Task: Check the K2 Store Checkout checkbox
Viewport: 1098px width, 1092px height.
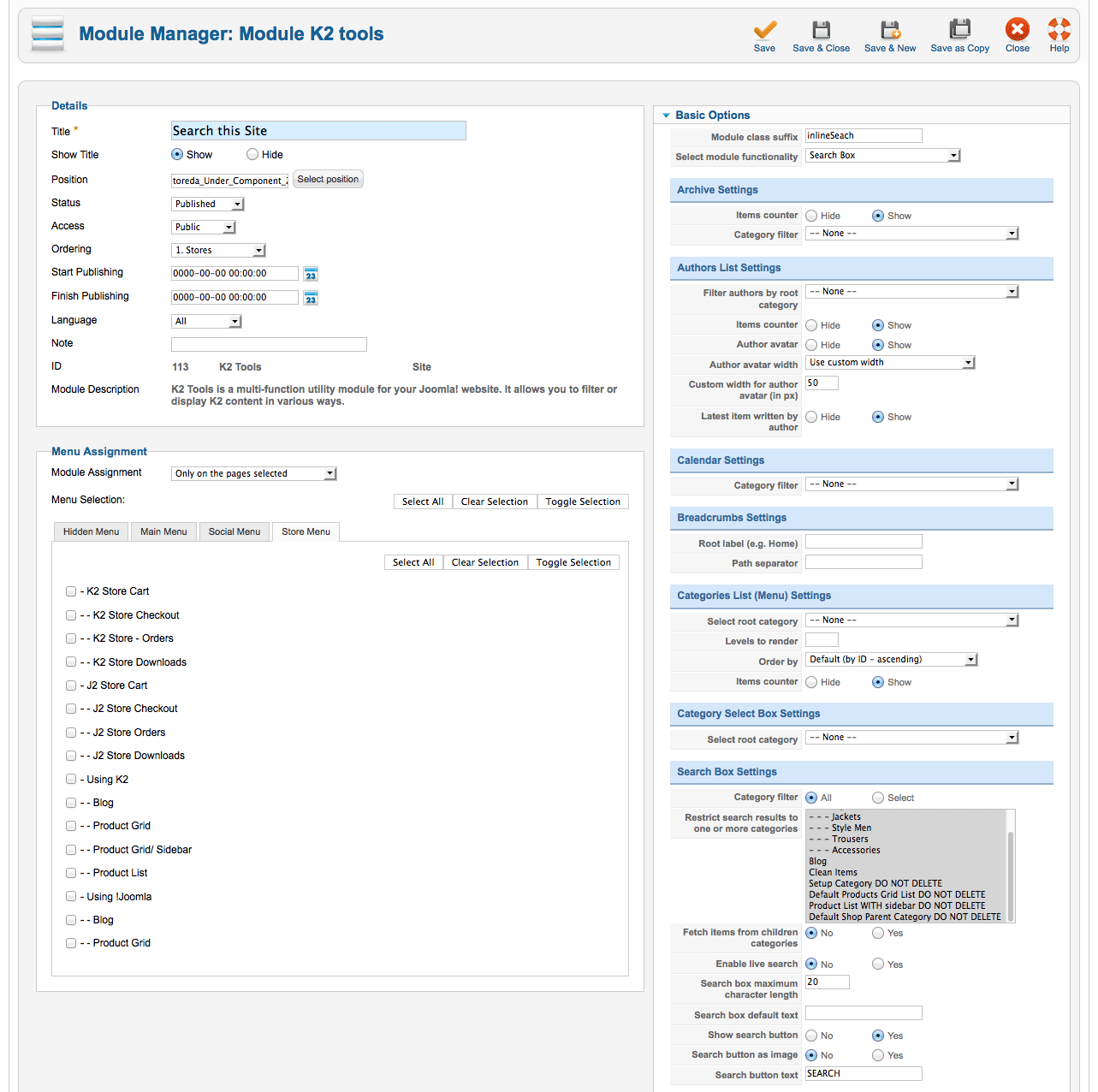Action: pyautogui.click(x=71, y=615)
